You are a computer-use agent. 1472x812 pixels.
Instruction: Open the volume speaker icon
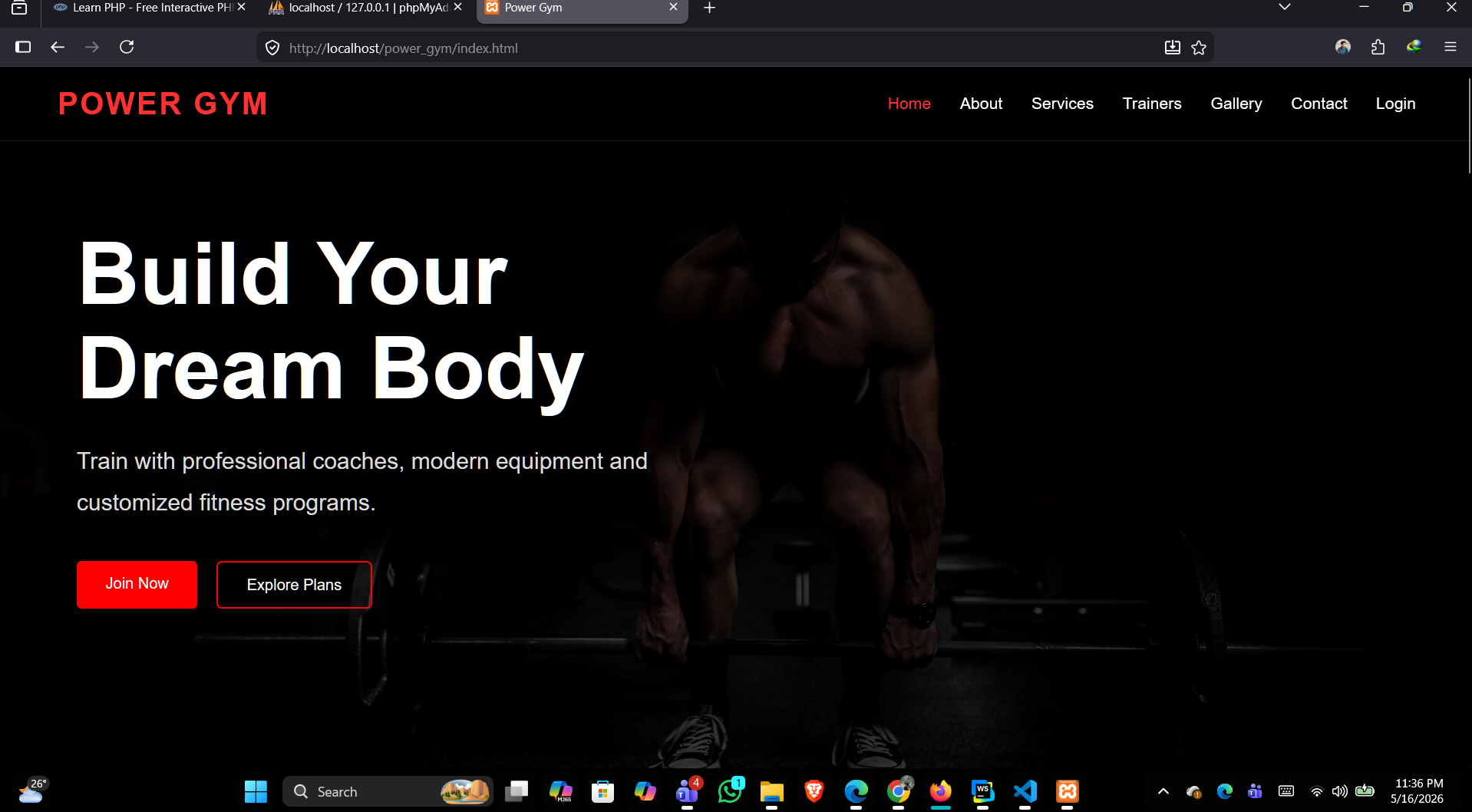(1340, 791)
